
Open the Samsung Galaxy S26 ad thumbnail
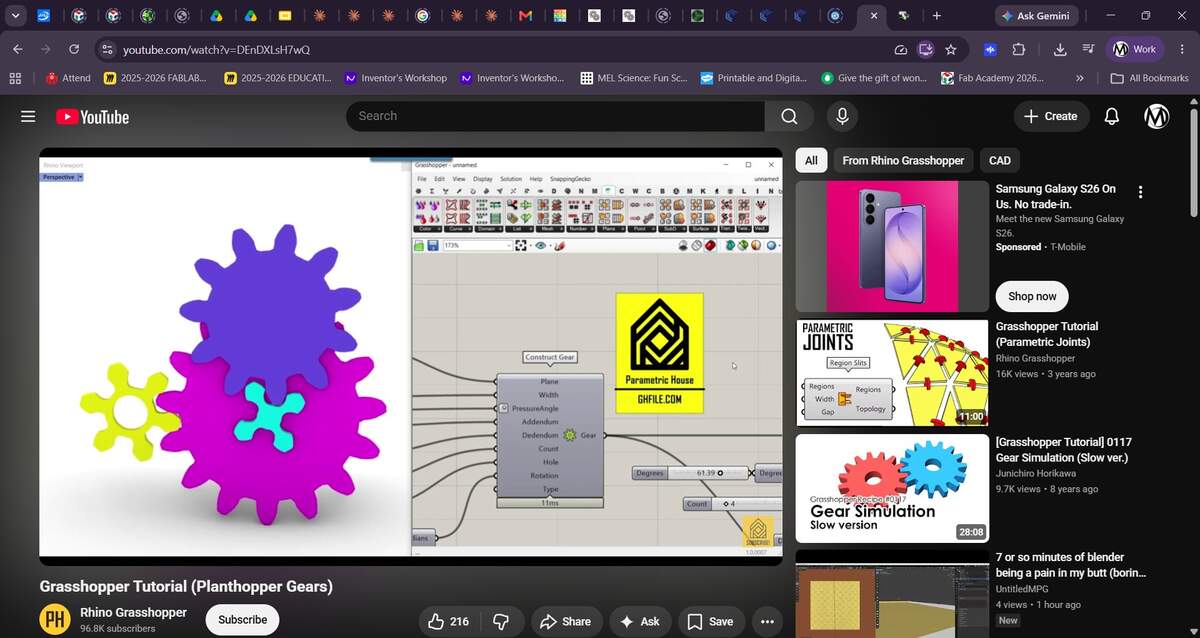tap(892, 246)
